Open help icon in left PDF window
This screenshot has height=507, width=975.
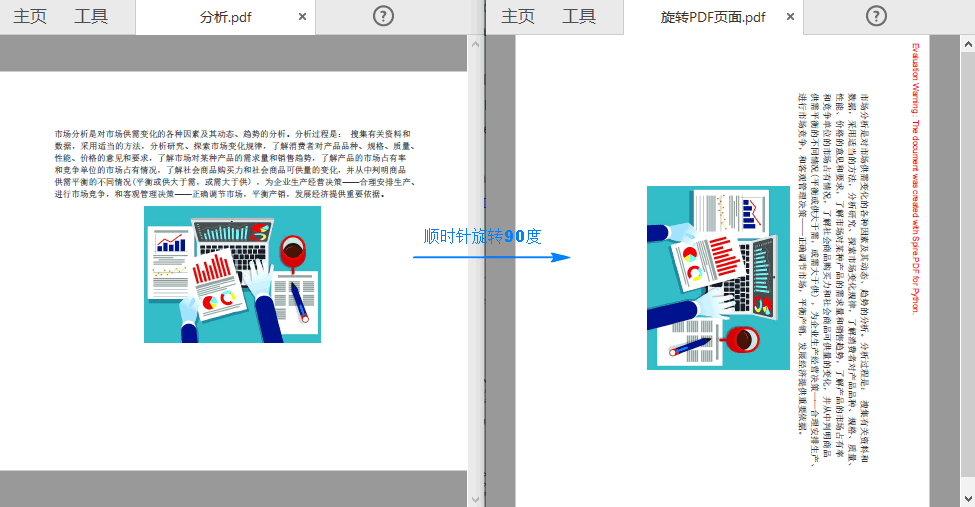383,16
